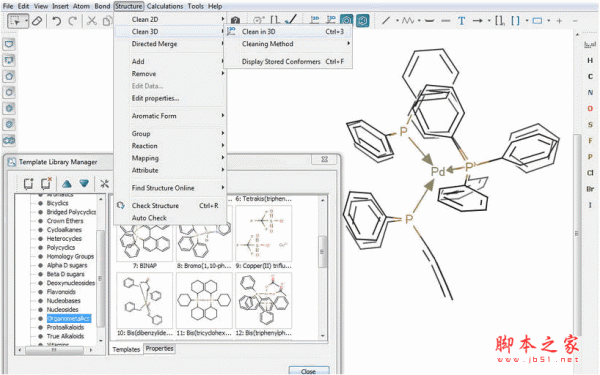The width and height of the screenshot is (600, 375).
Task: Expand the rectangle shape dropdown
Action: click(x=549, y=20)
